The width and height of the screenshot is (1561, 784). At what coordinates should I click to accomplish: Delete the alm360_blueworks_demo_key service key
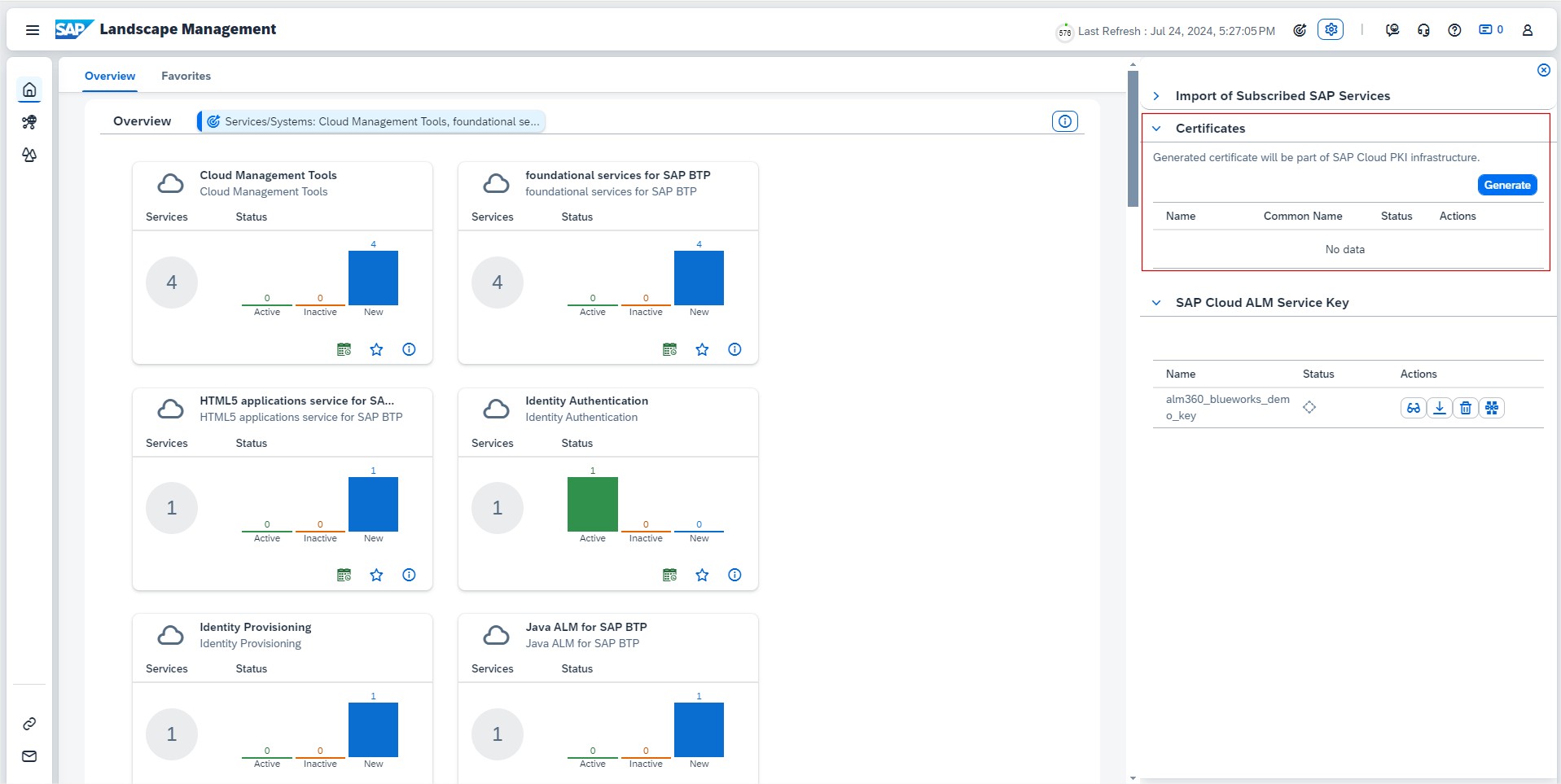point(1465,408)
